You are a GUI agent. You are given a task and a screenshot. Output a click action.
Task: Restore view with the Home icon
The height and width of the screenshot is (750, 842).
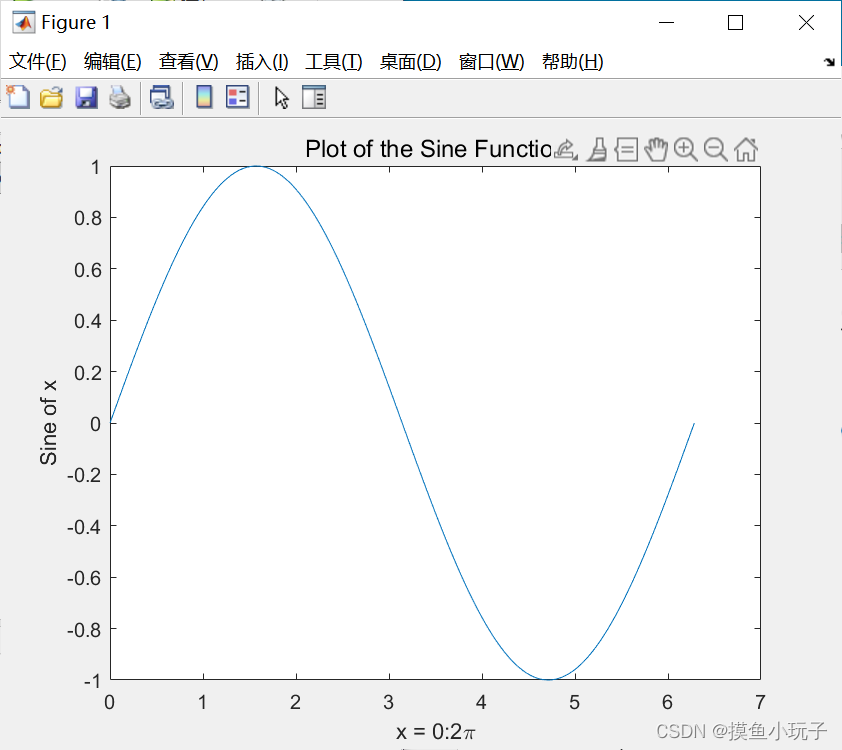746,149
